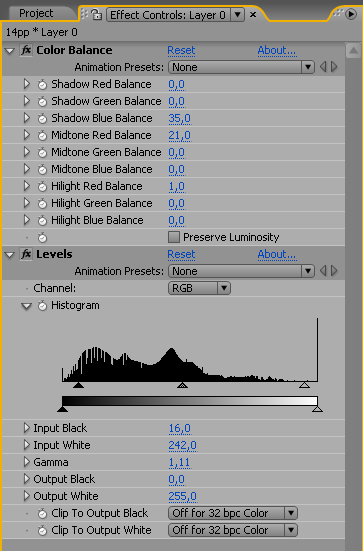
Task: Click Clip To Output Black stopwatch
Action: tap(42, 514)
